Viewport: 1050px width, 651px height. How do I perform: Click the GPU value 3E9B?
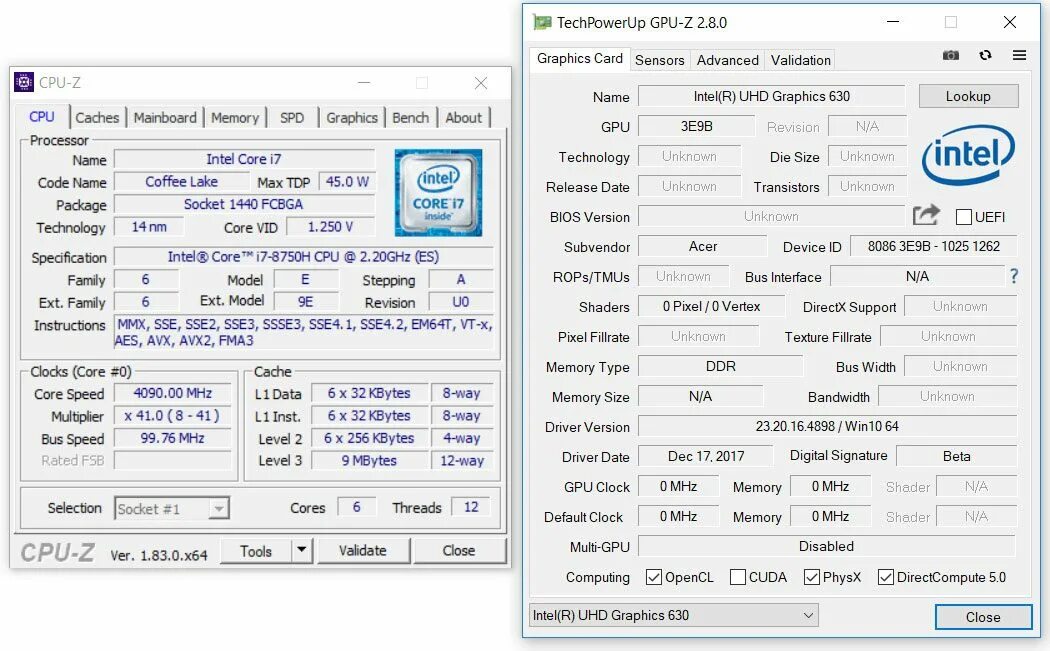(x=696, y=126)
